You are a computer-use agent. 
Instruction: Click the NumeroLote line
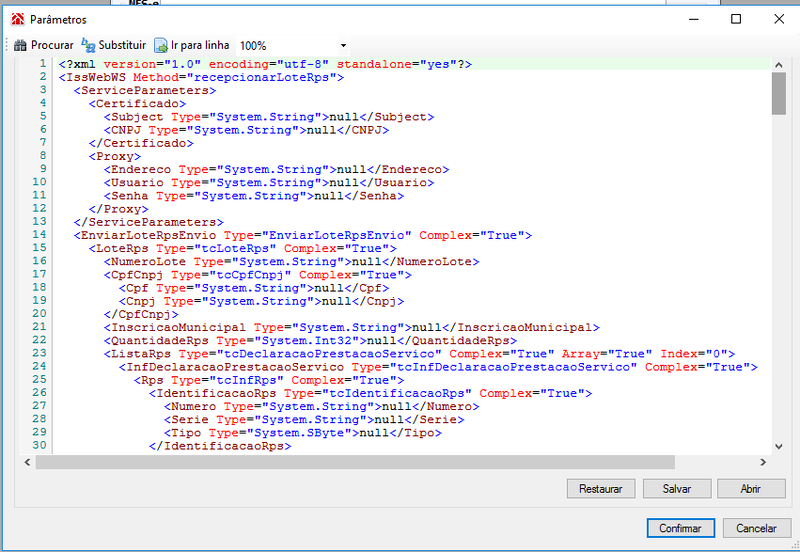click(x=291, y=262)
